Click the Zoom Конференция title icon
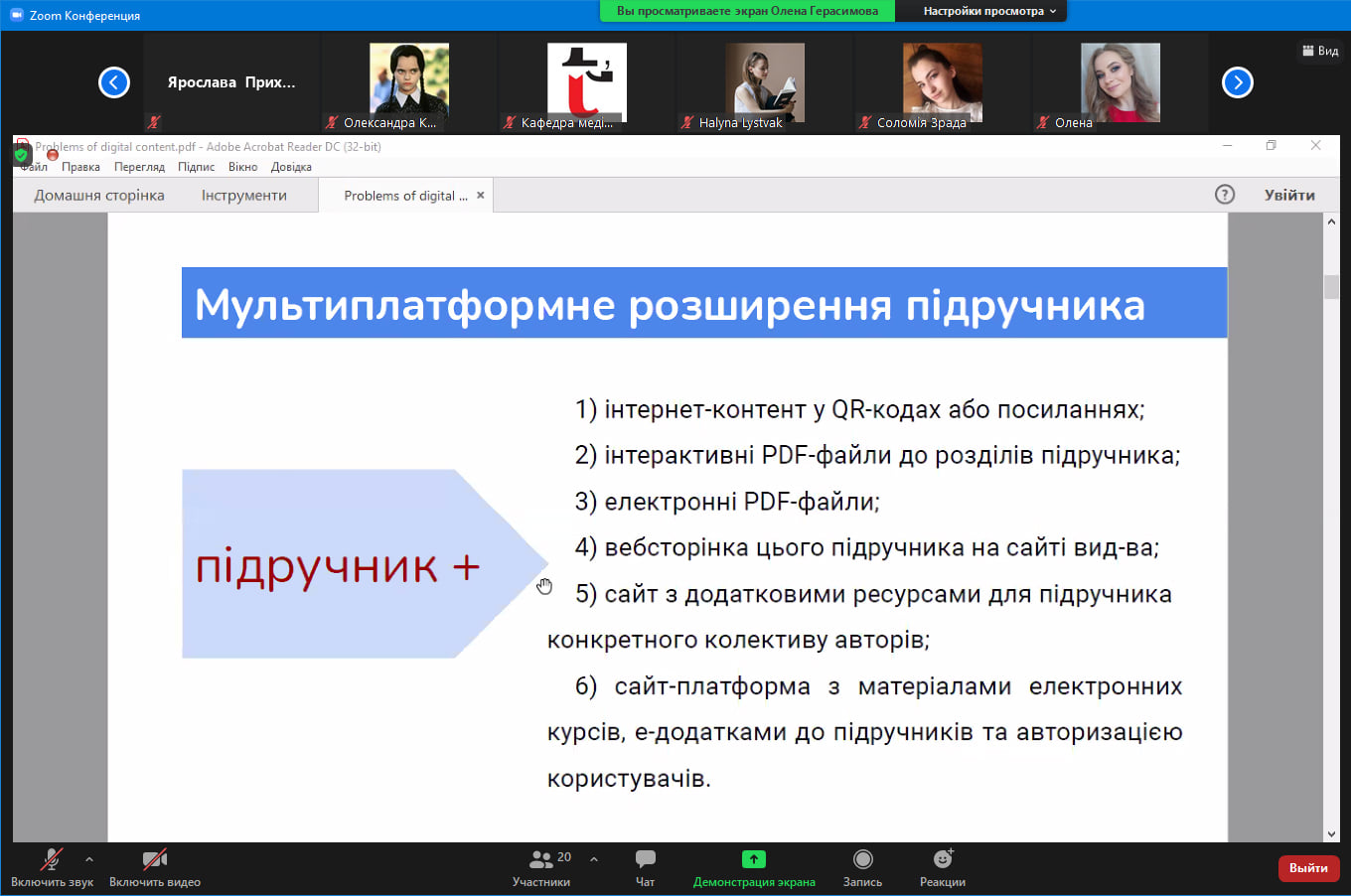 click(x=16, y=15)
